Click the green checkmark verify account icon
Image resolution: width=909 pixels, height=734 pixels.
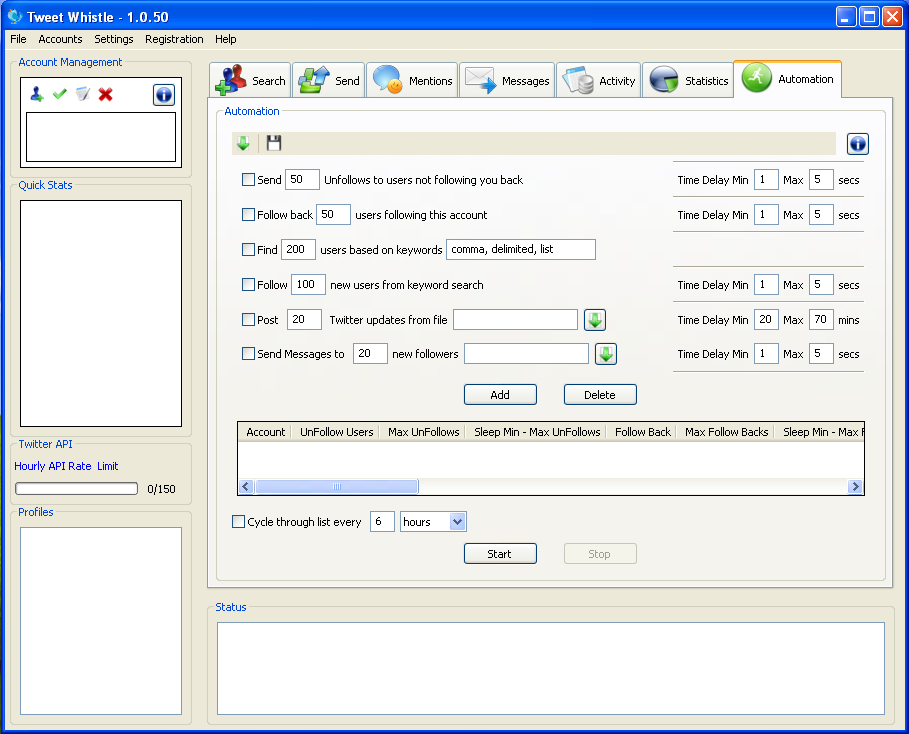pos(60,94)
